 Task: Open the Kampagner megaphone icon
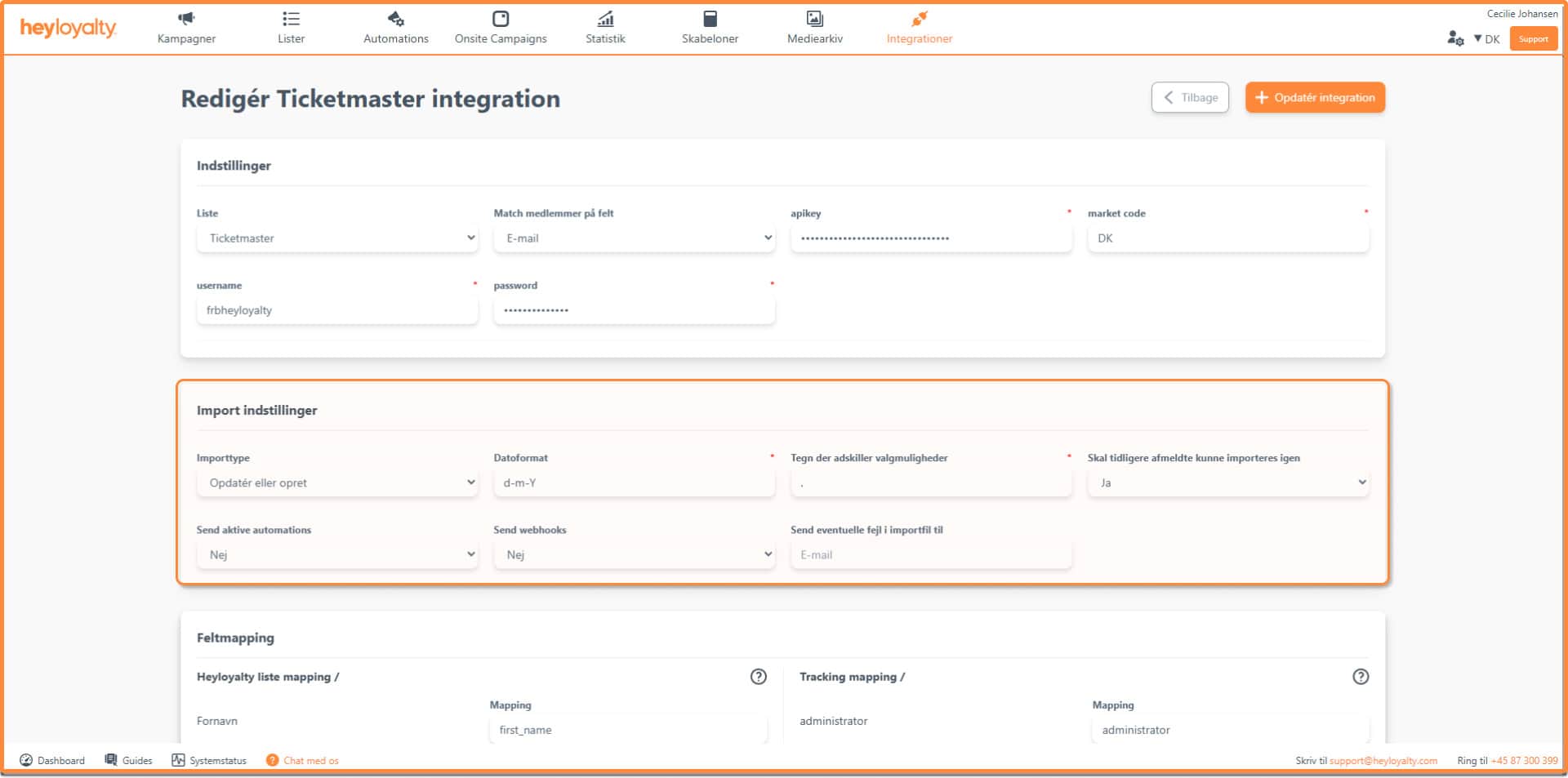(x=186, y=19)
